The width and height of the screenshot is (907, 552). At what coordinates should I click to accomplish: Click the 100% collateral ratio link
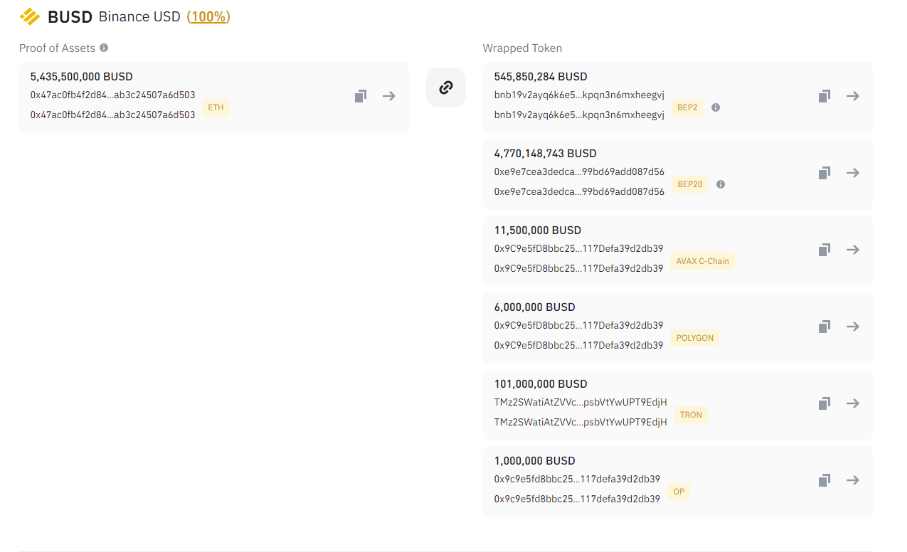(x=208, y=17)
